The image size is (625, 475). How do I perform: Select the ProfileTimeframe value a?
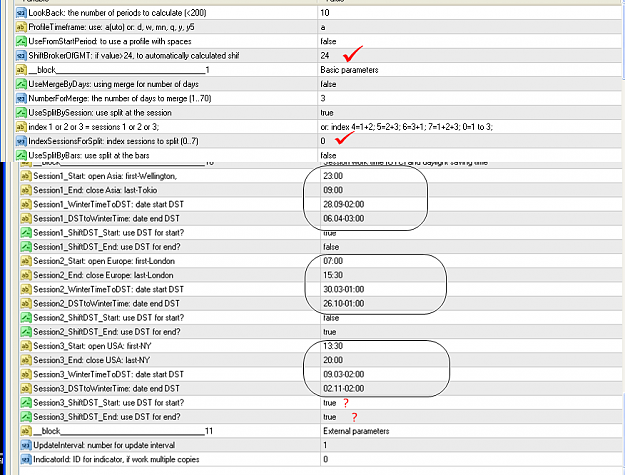point(323,27)
